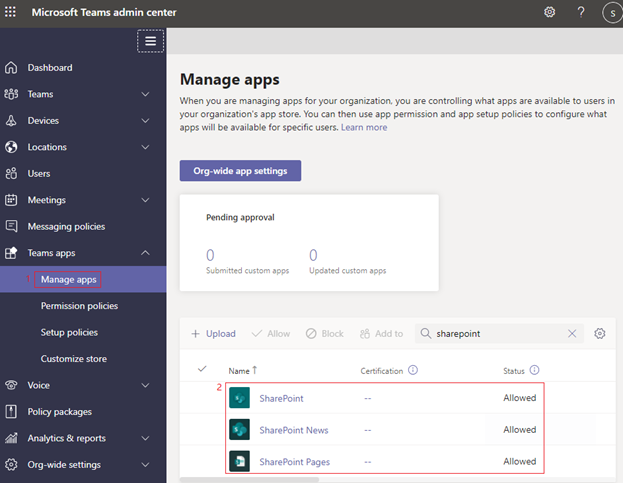Toggle the select-all checkmark in table header
This screenshot has width=623, height=483.
pyautogui.click(x=202, y=369)
